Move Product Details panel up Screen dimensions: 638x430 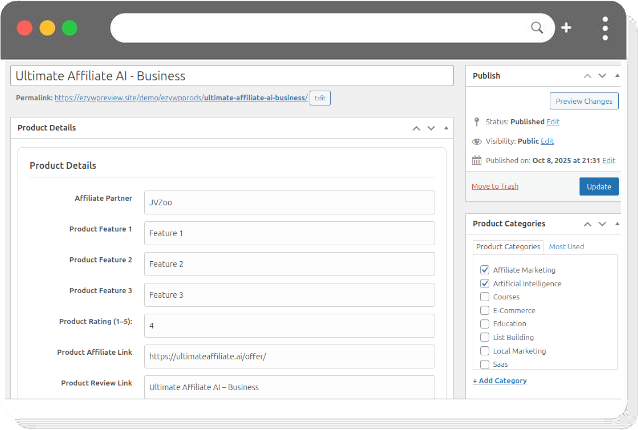pos(416,128)
